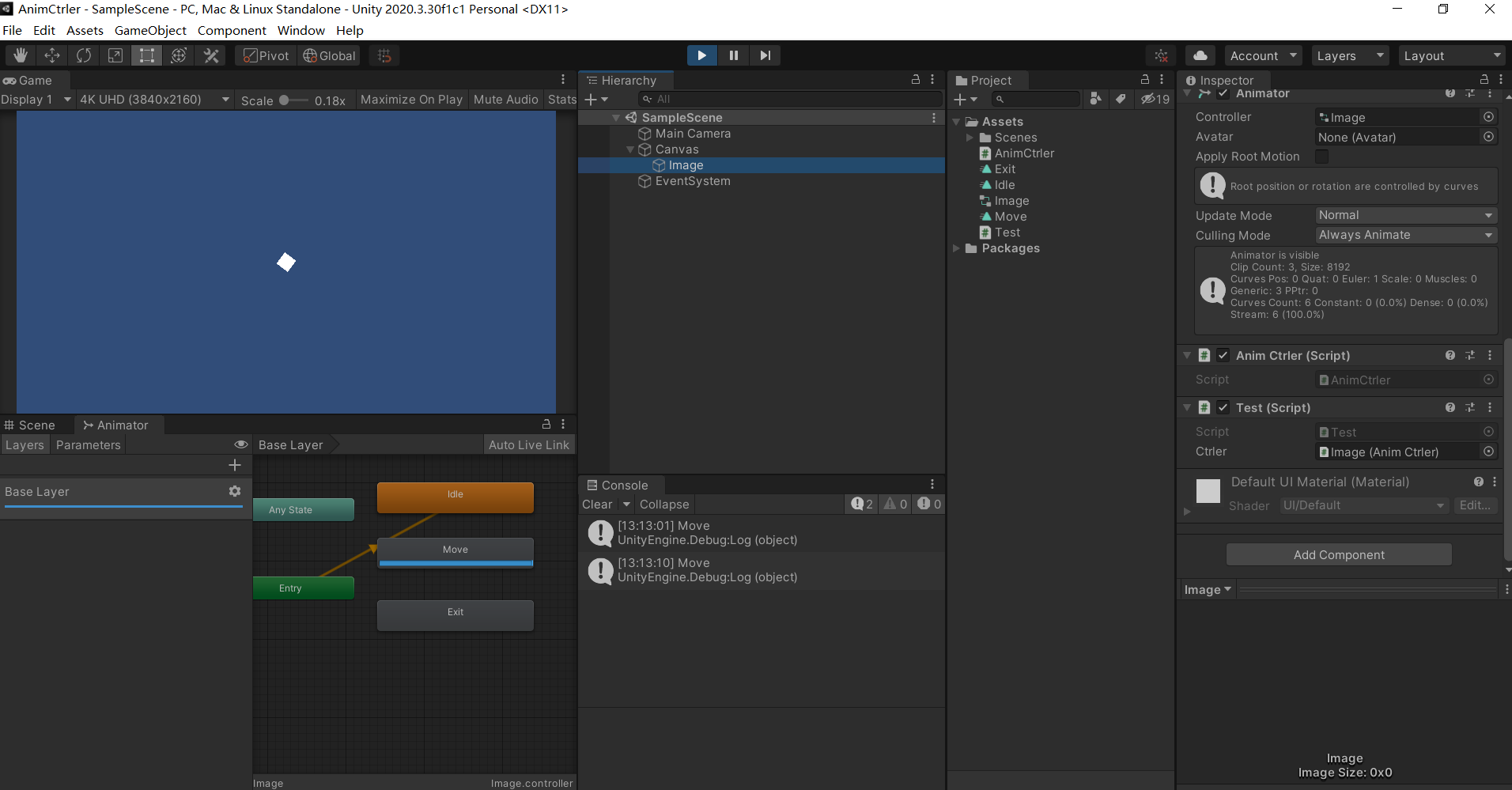Select the Move tool in toolbar
Image resolution: width=1512 pixels, height=790 pixels.
(x=52, y=55)
